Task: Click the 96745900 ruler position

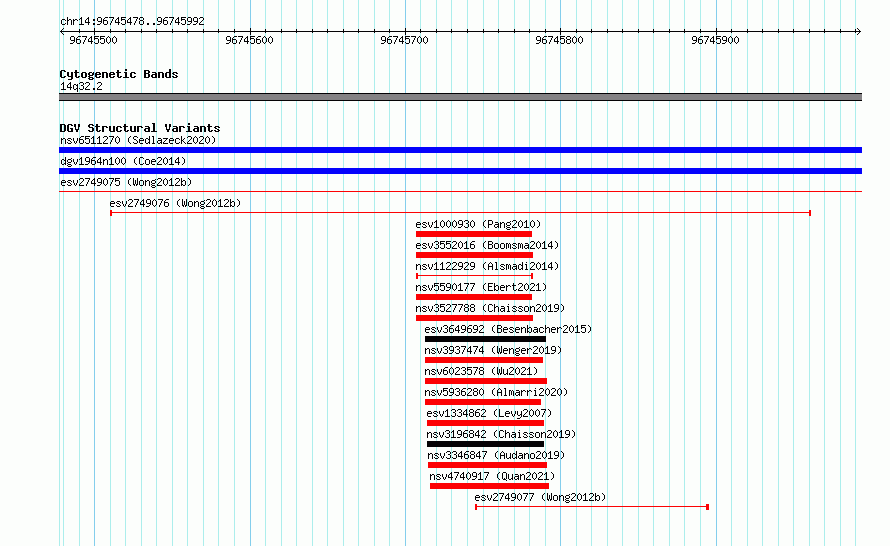Action: pyautogui.click(x=715, y=40)
